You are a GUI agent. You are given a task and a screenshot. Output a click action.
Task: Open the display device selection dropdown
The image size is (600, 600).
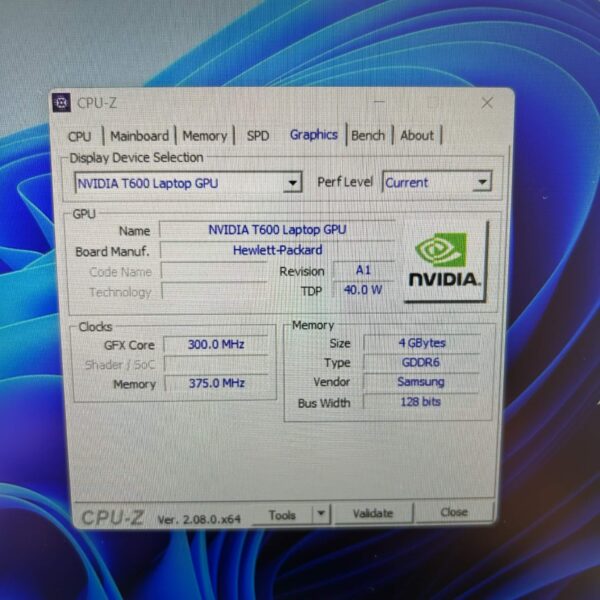[x=189, y=183]
